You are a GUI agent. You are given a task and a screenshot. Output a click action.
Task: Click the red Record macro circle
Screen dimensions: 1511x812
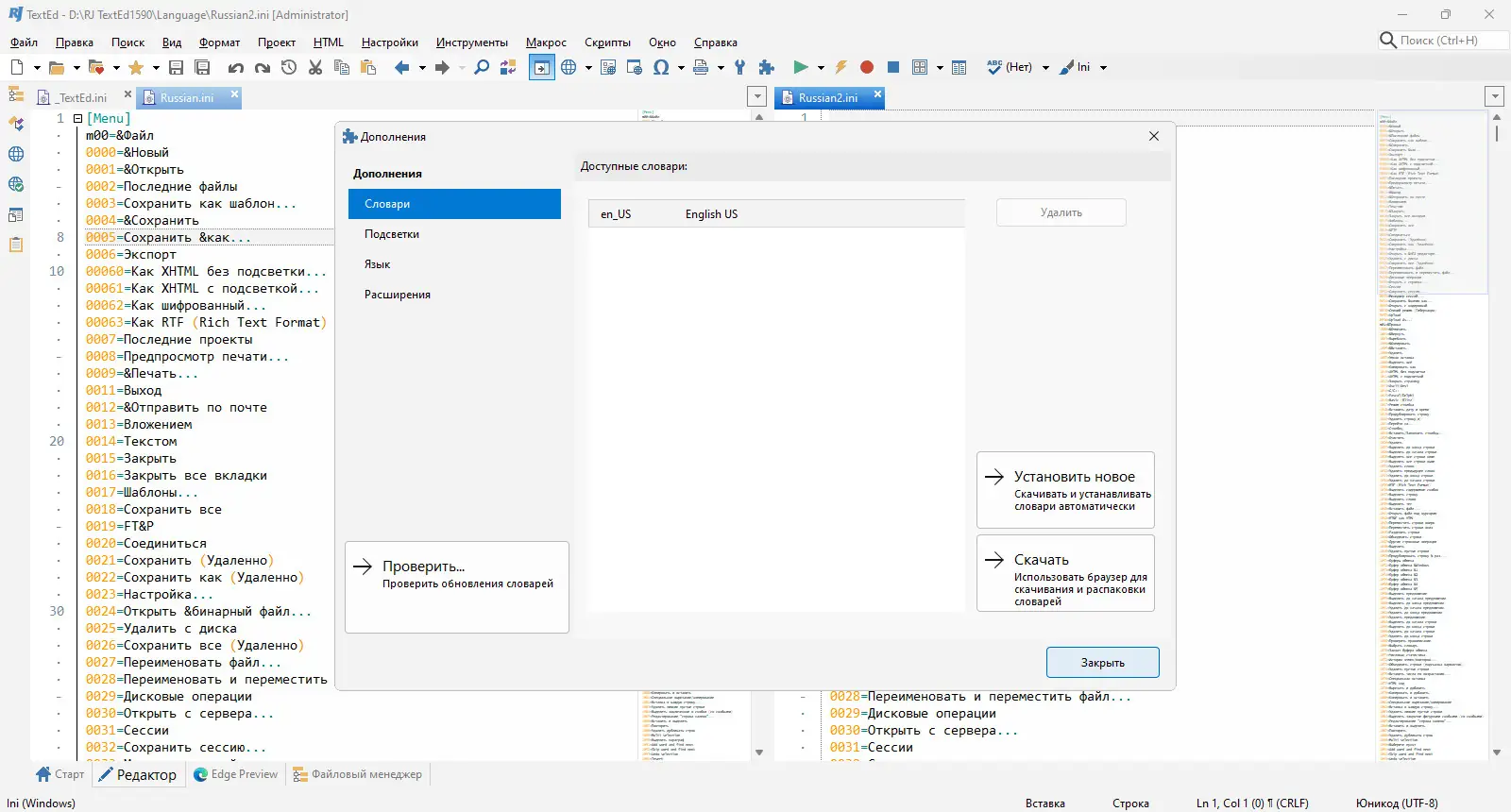(x=867, y=67)
